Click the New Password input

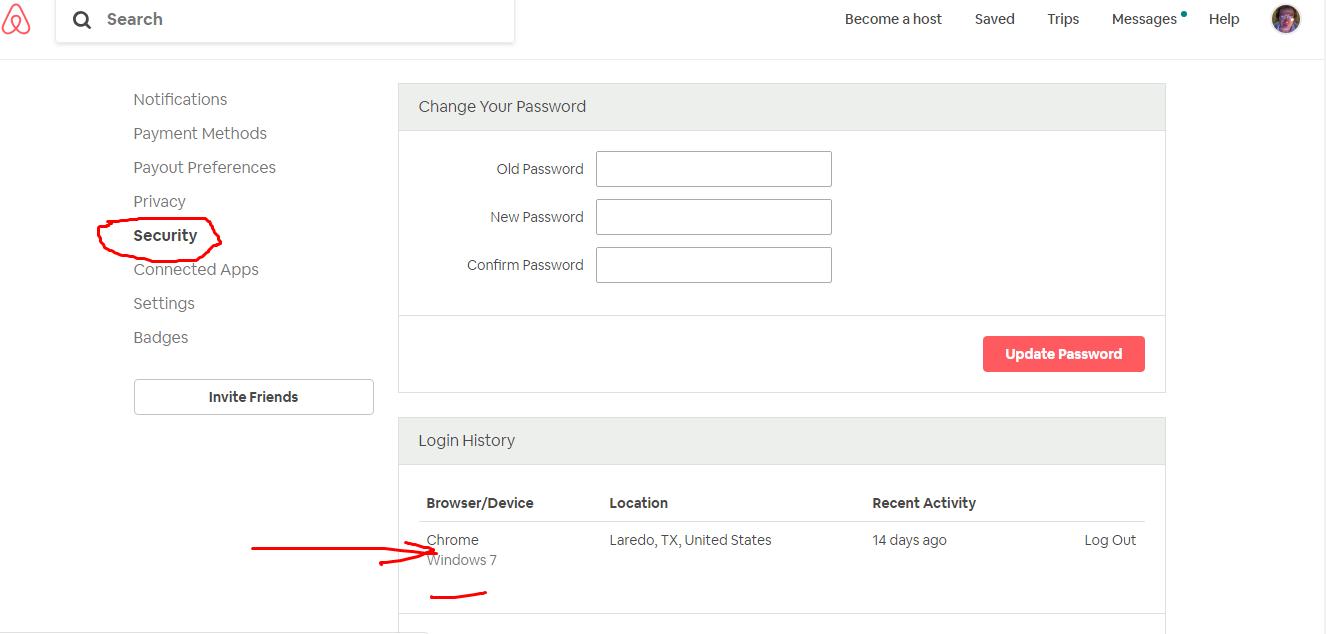click(x=713, y=217)
